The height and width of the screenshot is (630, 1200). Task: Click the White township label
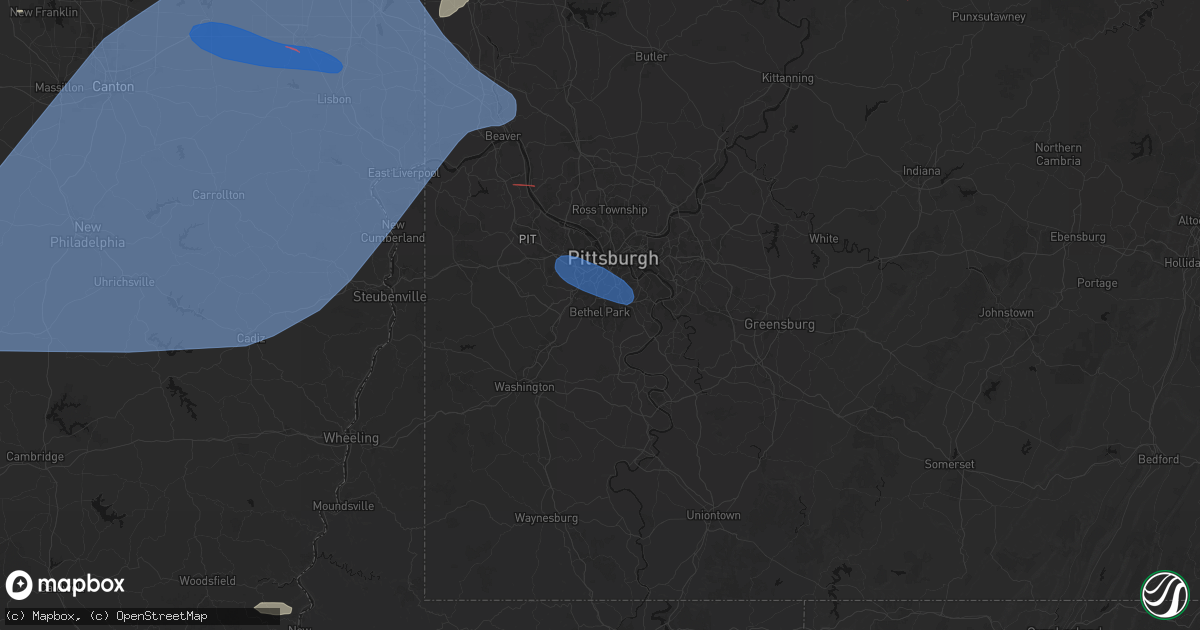click(x=824, y=239)
